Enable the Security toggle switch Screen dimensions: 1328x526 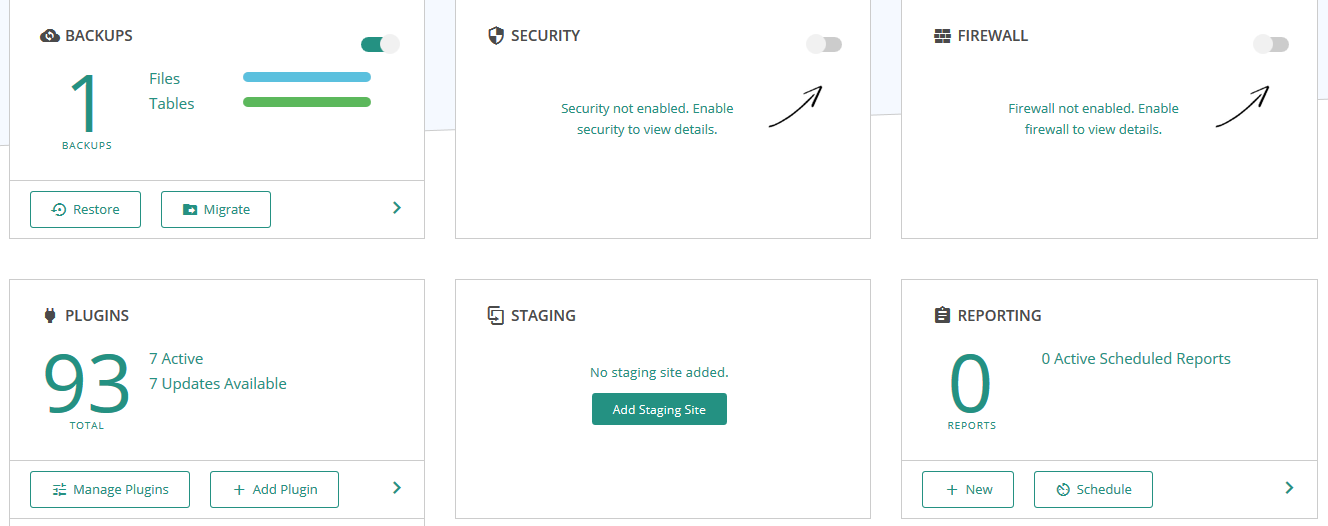[x=824, y=44]
